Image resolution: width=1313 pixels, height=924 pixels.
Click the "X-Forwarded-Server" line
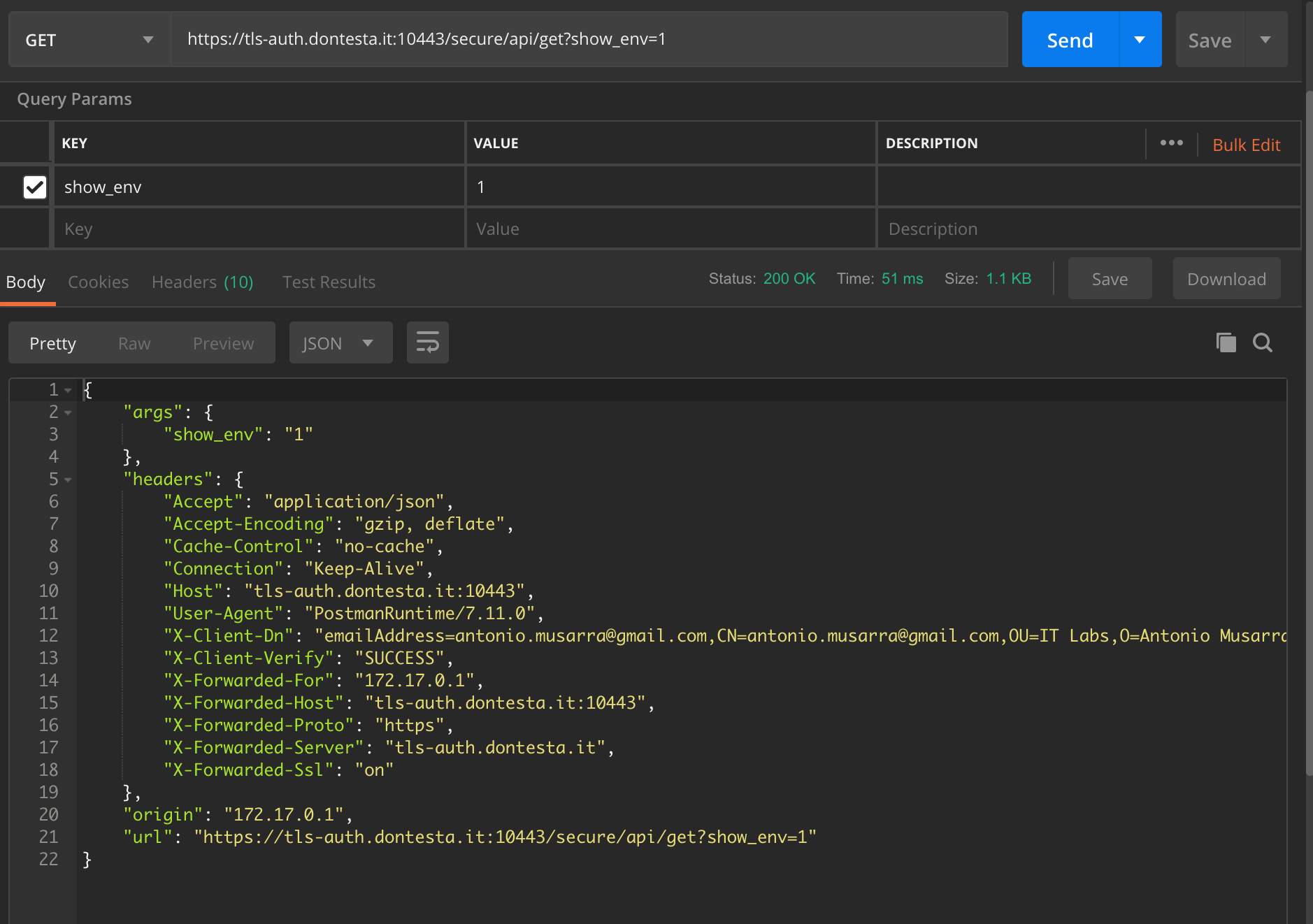(389, 747)
